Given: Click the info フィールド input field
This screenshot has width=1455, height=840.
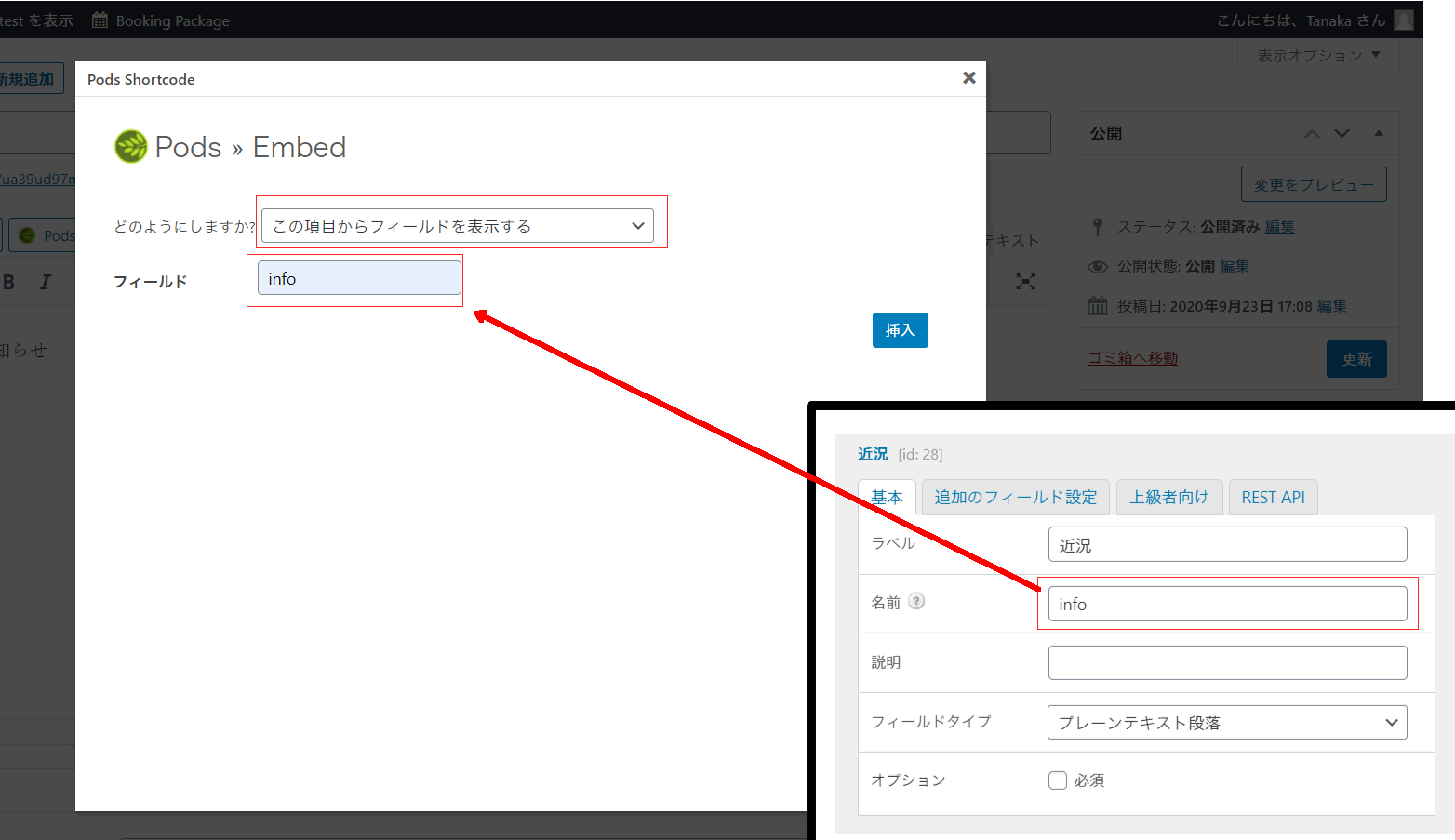Looking at the screenshot, I should tap(358, 277).
